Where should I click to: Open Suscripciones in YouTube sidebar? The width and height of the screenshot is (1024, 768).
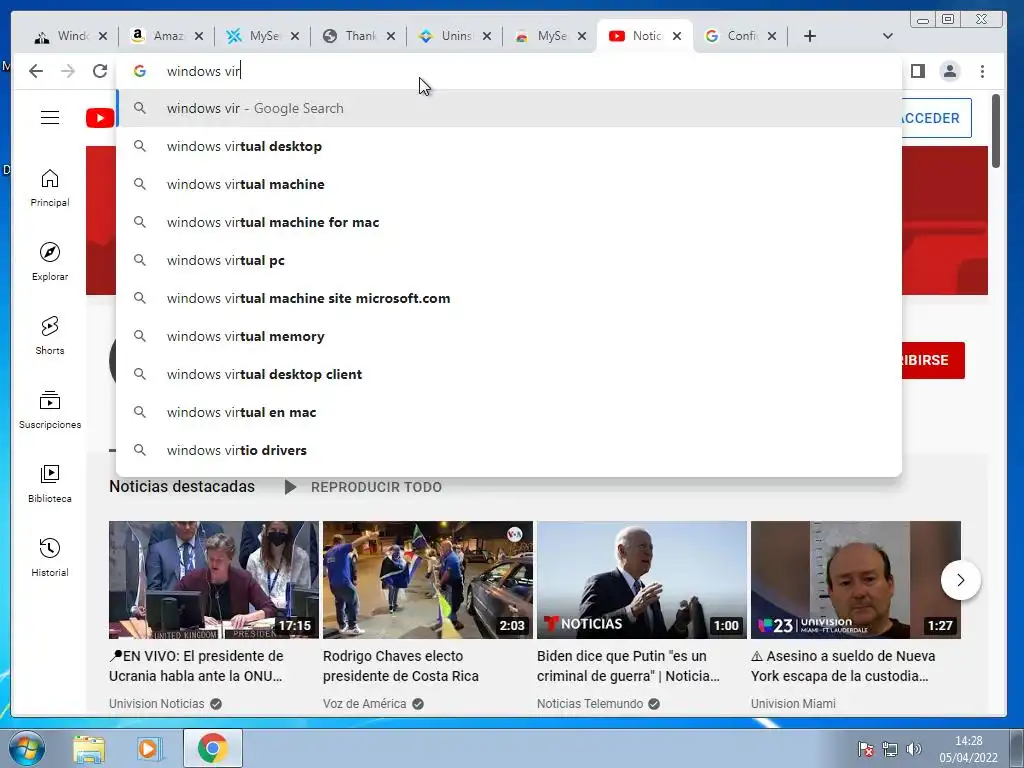pyautogui.click(x=50, y=410)
